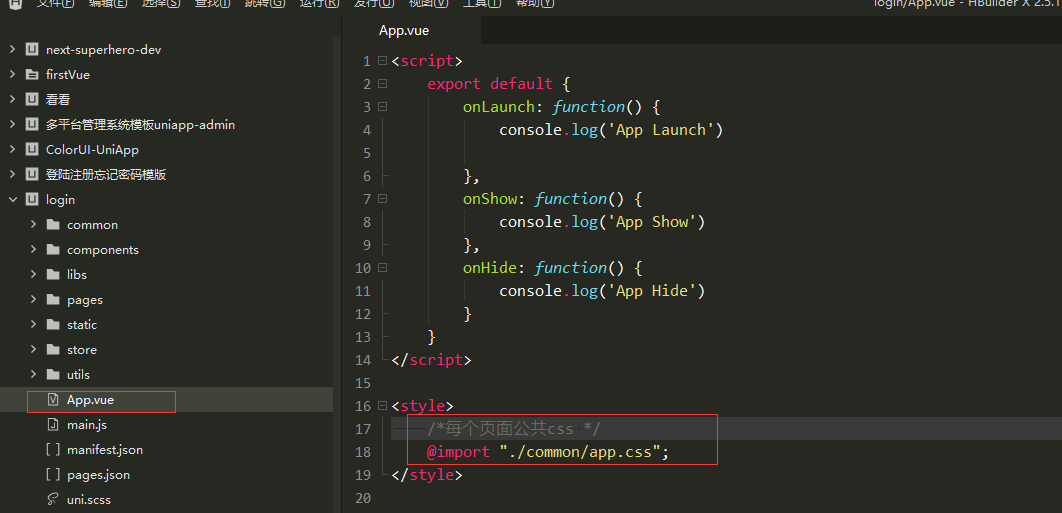This screenshot has width=1062, height=513.
Task: Click the 登陆注册忘记密码模版 project icon
Action: (x=31, y=175)
